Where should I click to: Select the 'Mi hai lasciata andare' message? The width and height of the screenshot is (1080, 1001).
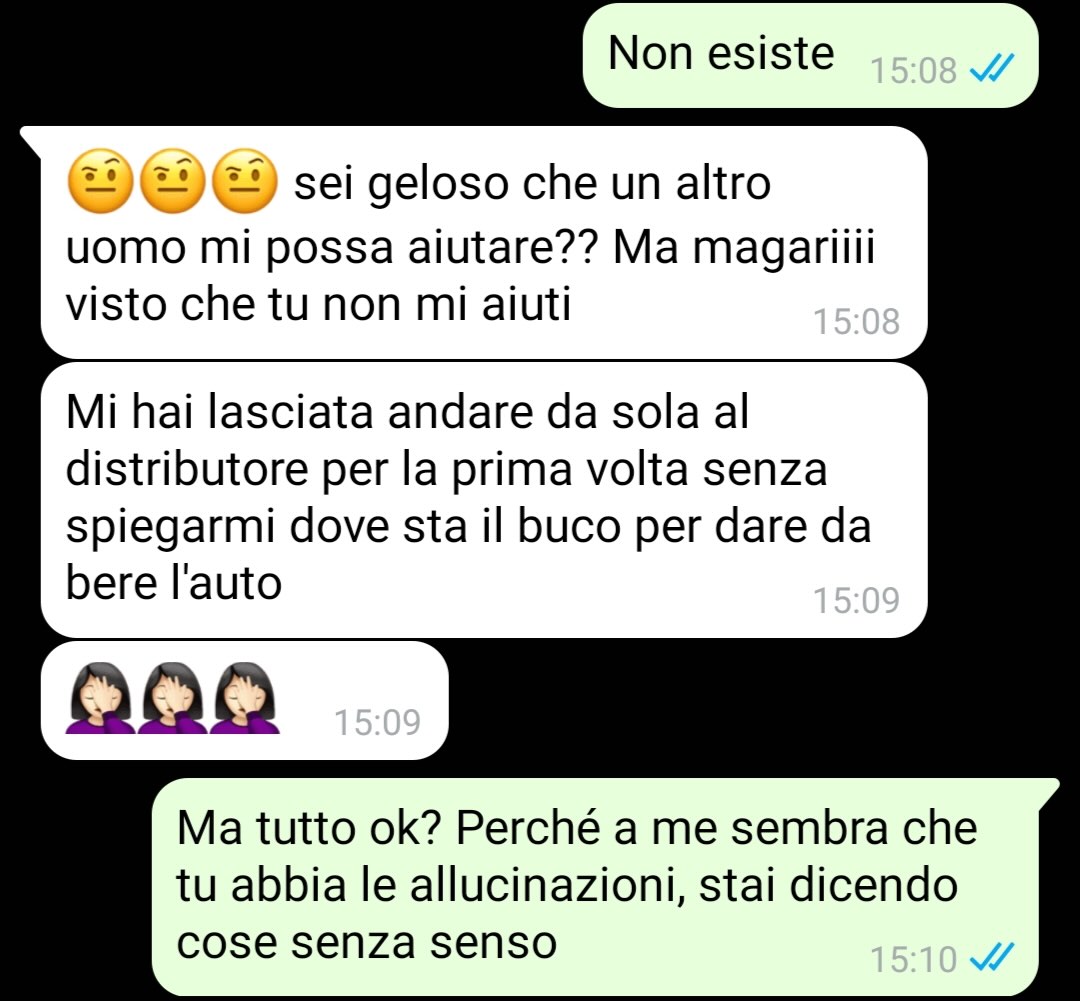click(484, 500)
